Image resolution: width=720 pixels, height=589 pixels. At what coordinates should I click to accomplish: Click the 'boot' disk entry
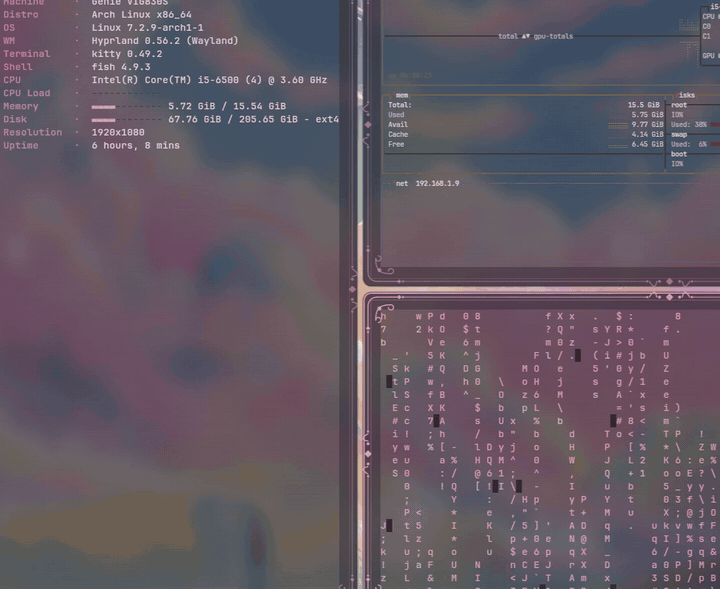(679, 154)
